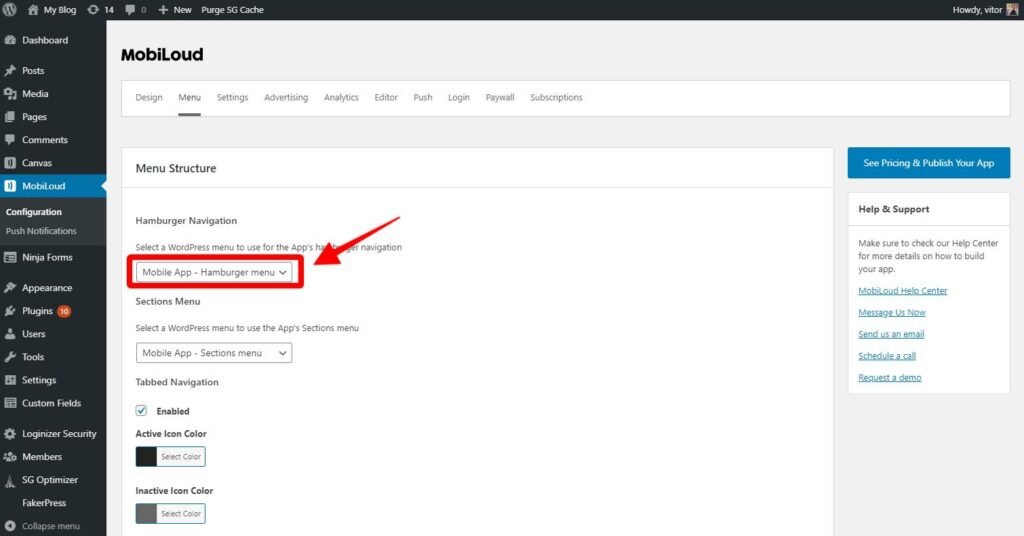This screenshot has height=536, width=1024.
Task: Click the SG Optimizer icon
Action: point(10,481)
